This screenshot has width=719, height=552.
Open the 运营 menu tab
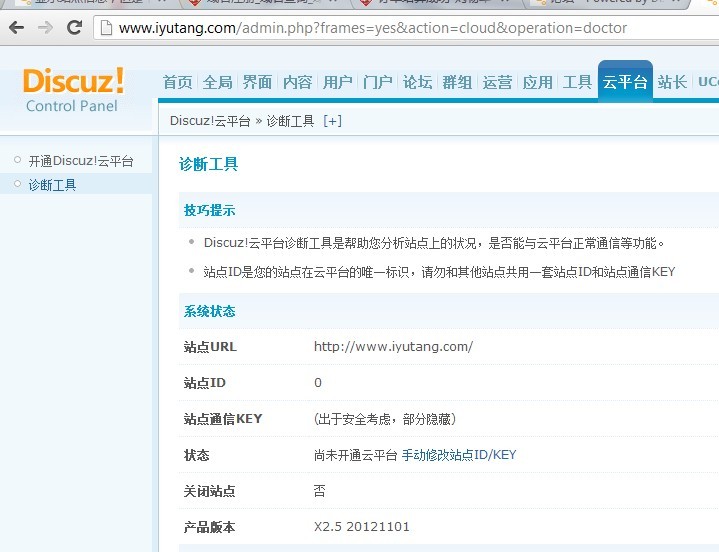point(497,83)
